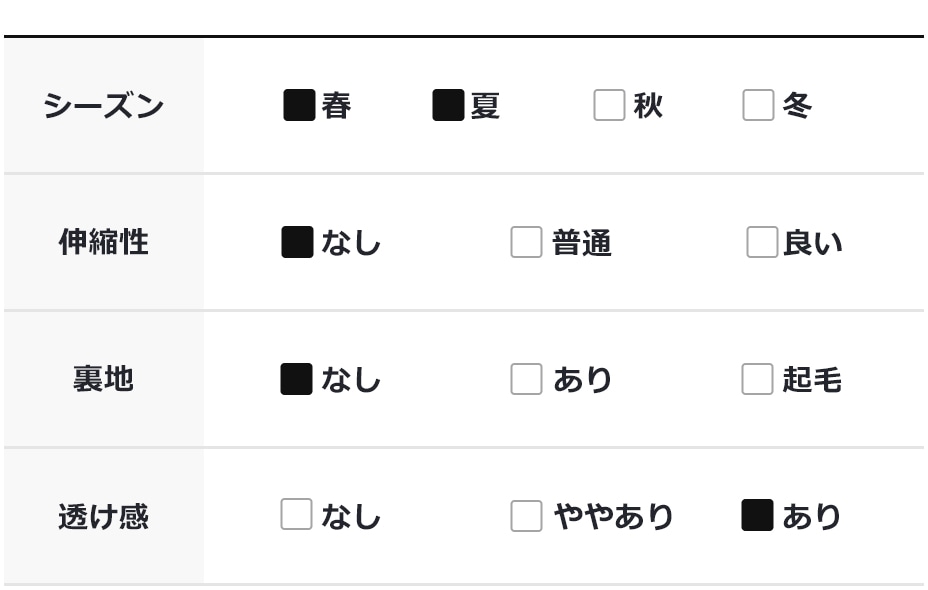Screen dimensions: 928x590
Task: Tick the 冬 season checkbox
Action: click(758, 105)
